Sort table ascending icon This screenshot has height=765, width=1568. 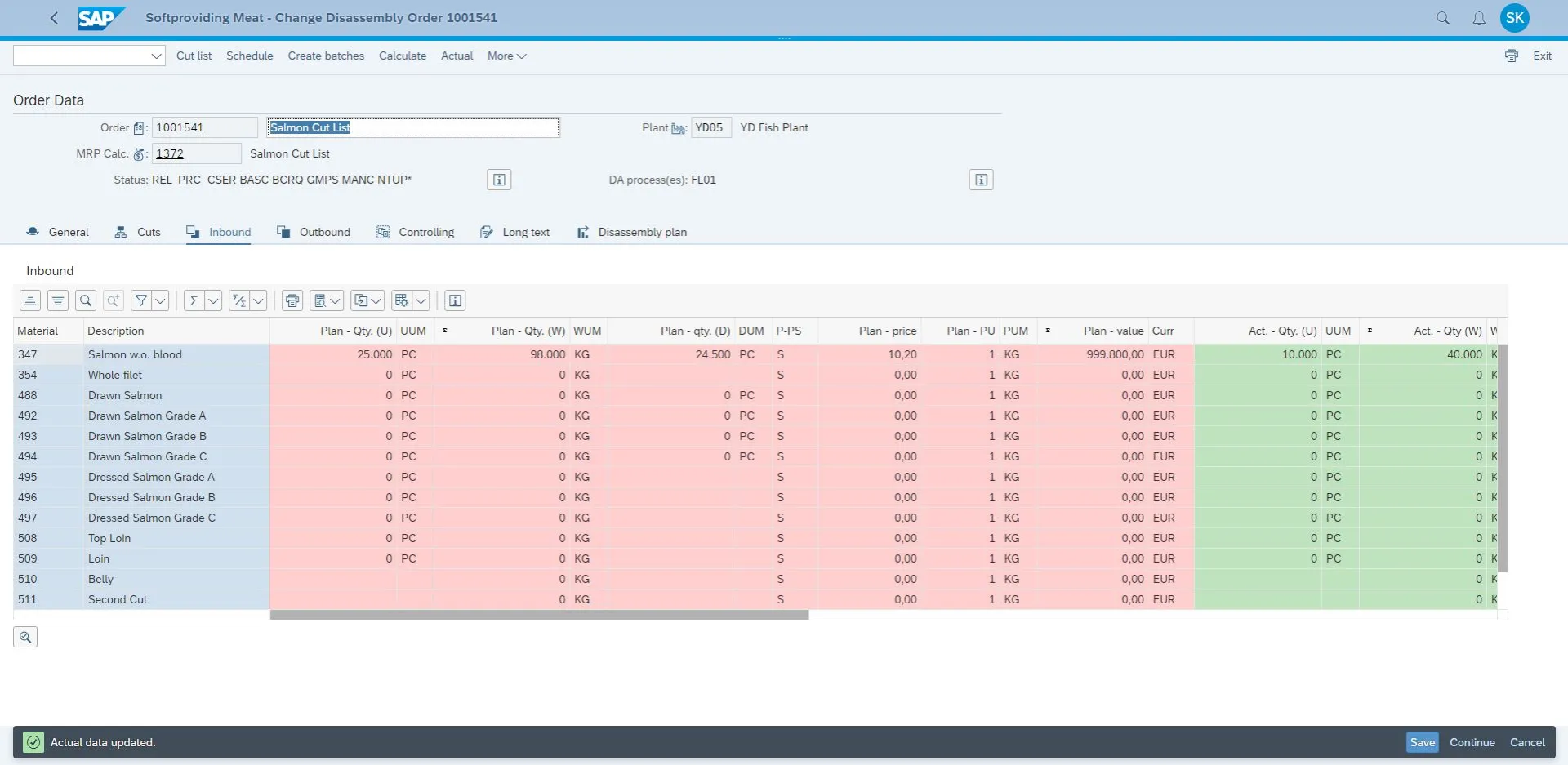pyautogui.click(x=30, y=300)
